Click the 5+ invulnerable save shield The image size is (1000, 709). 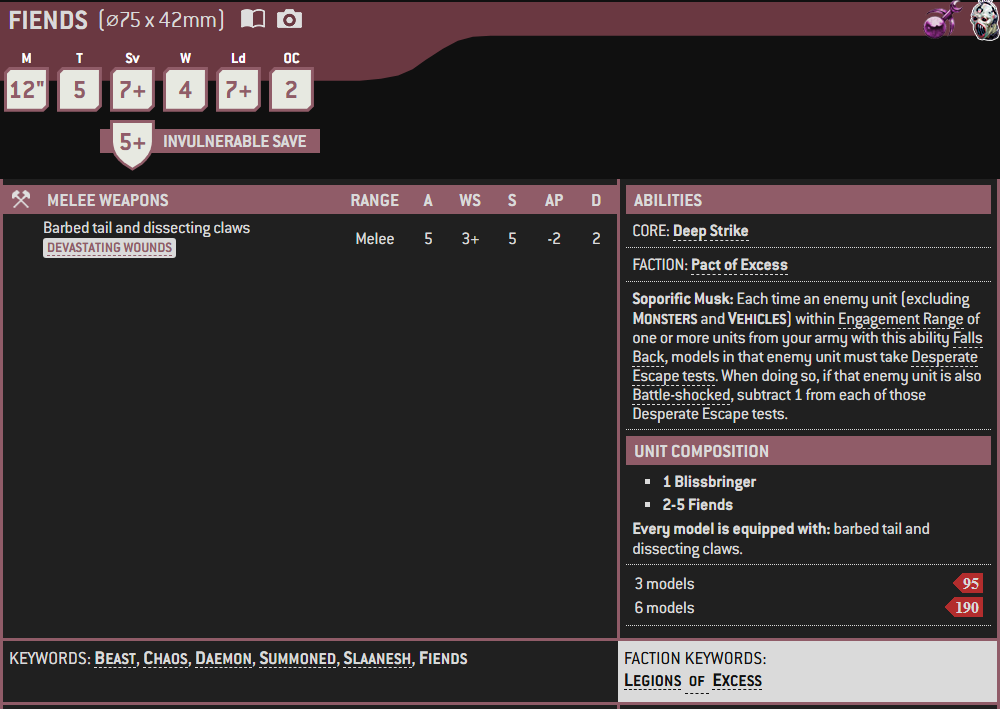132,142
